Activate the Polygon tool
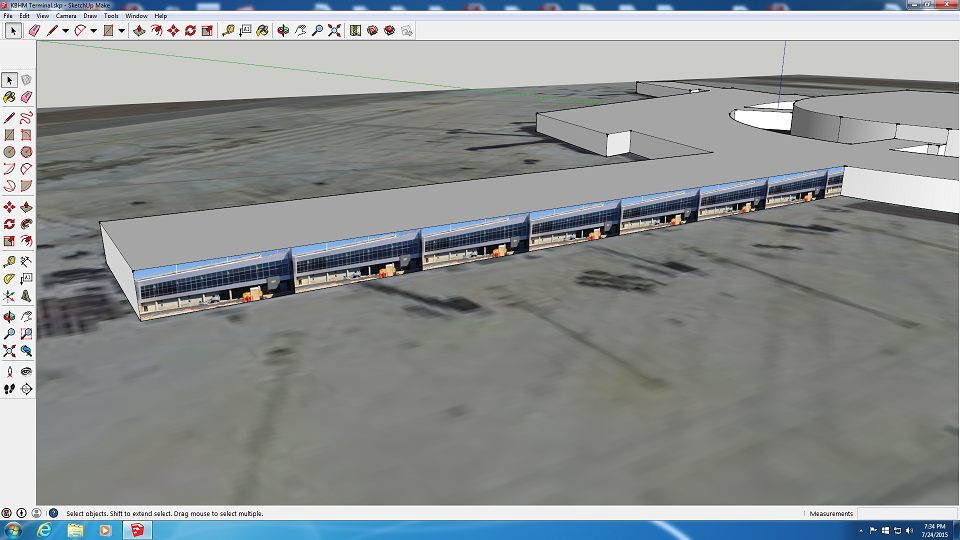 coord(26,152)
